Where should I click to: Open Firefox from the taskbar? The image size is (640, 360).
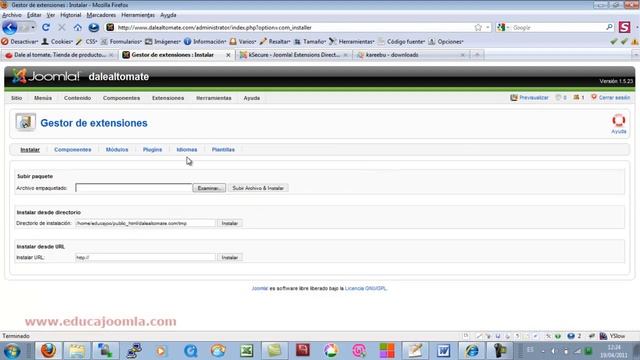(48, 351)
